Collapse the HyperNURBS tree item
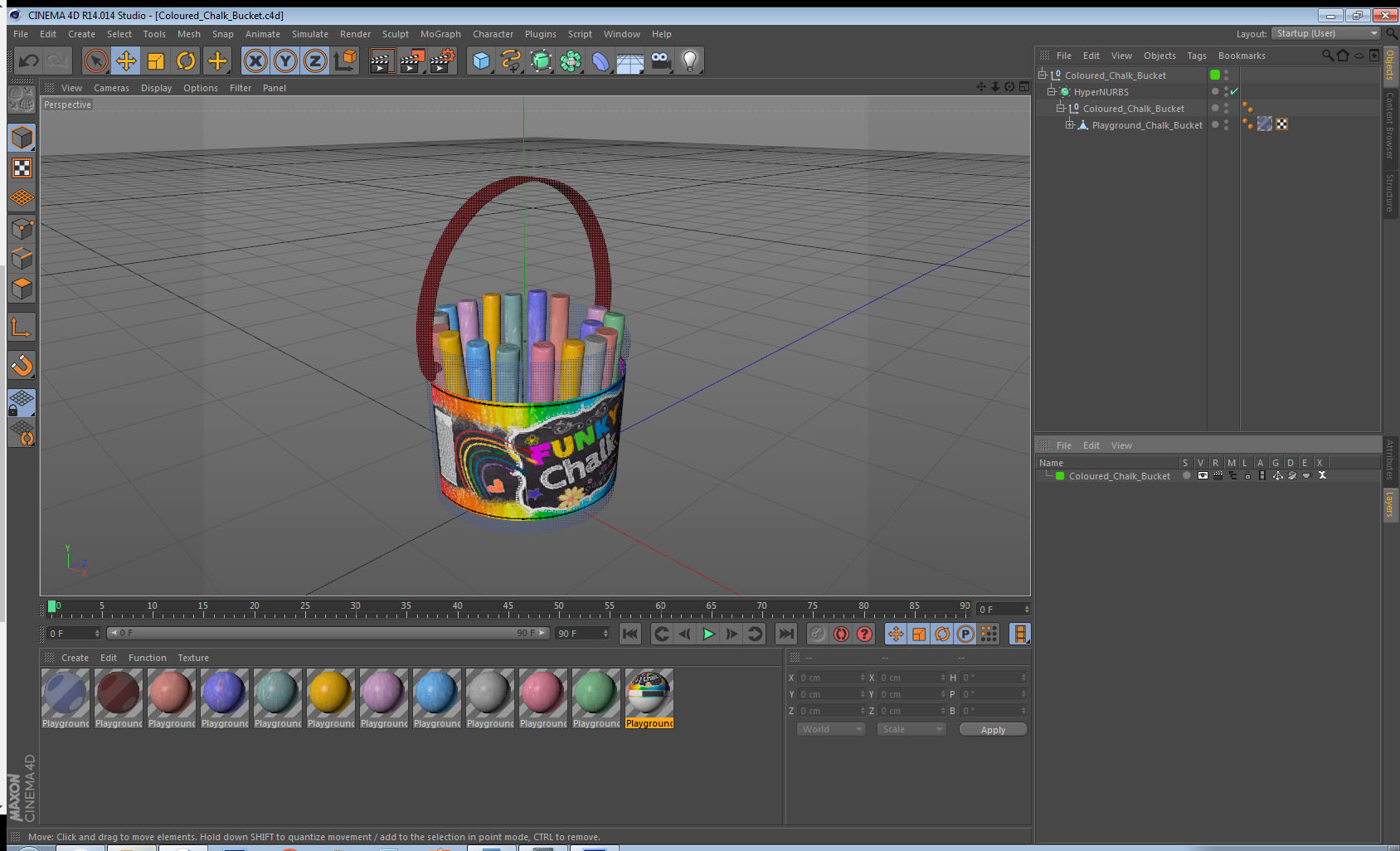Viewport: 1400px width, 851px height. [1052, 91]
